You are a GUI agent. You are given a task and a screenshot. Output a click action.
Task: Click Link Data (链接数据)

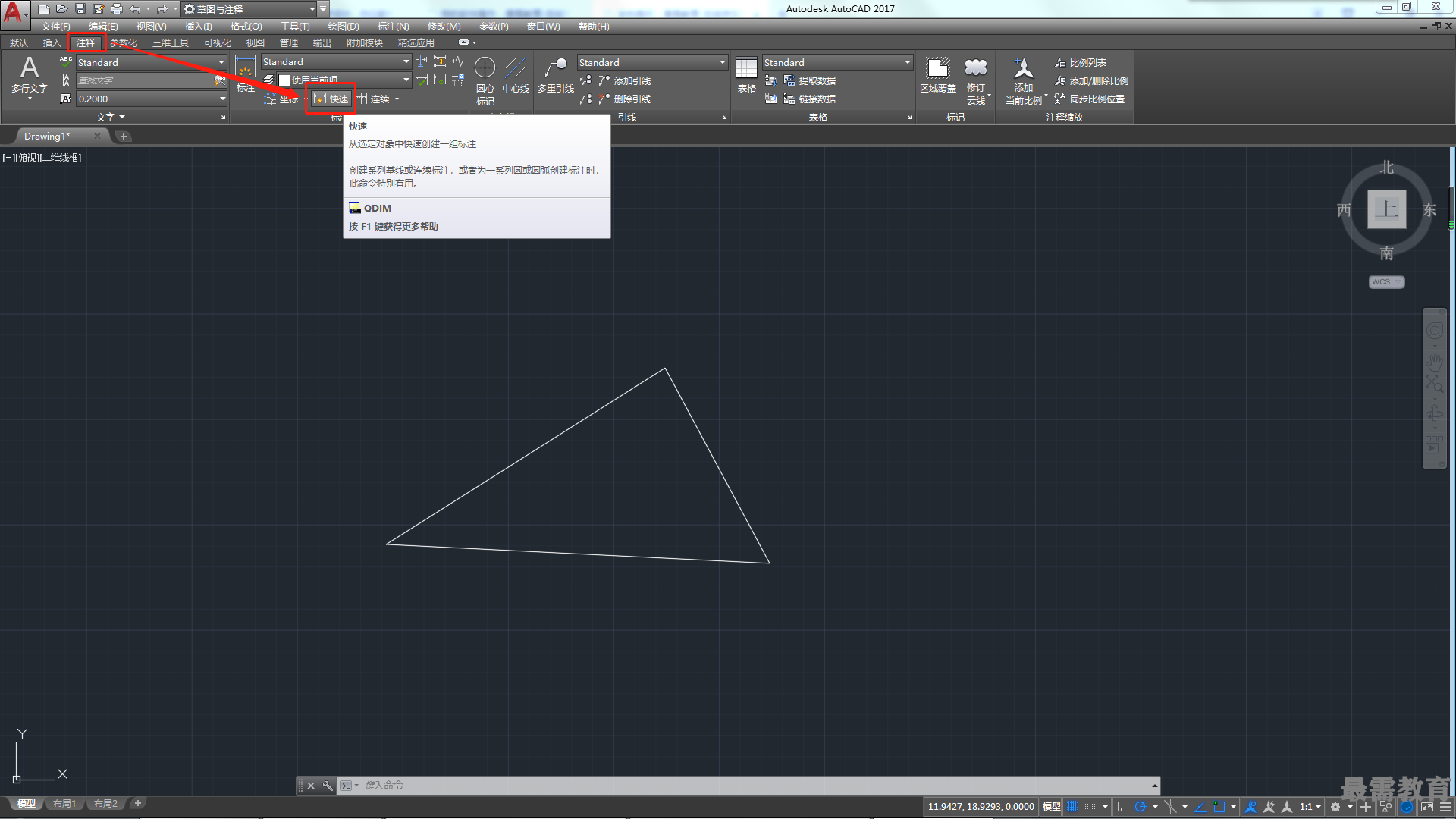coord(809,99)
